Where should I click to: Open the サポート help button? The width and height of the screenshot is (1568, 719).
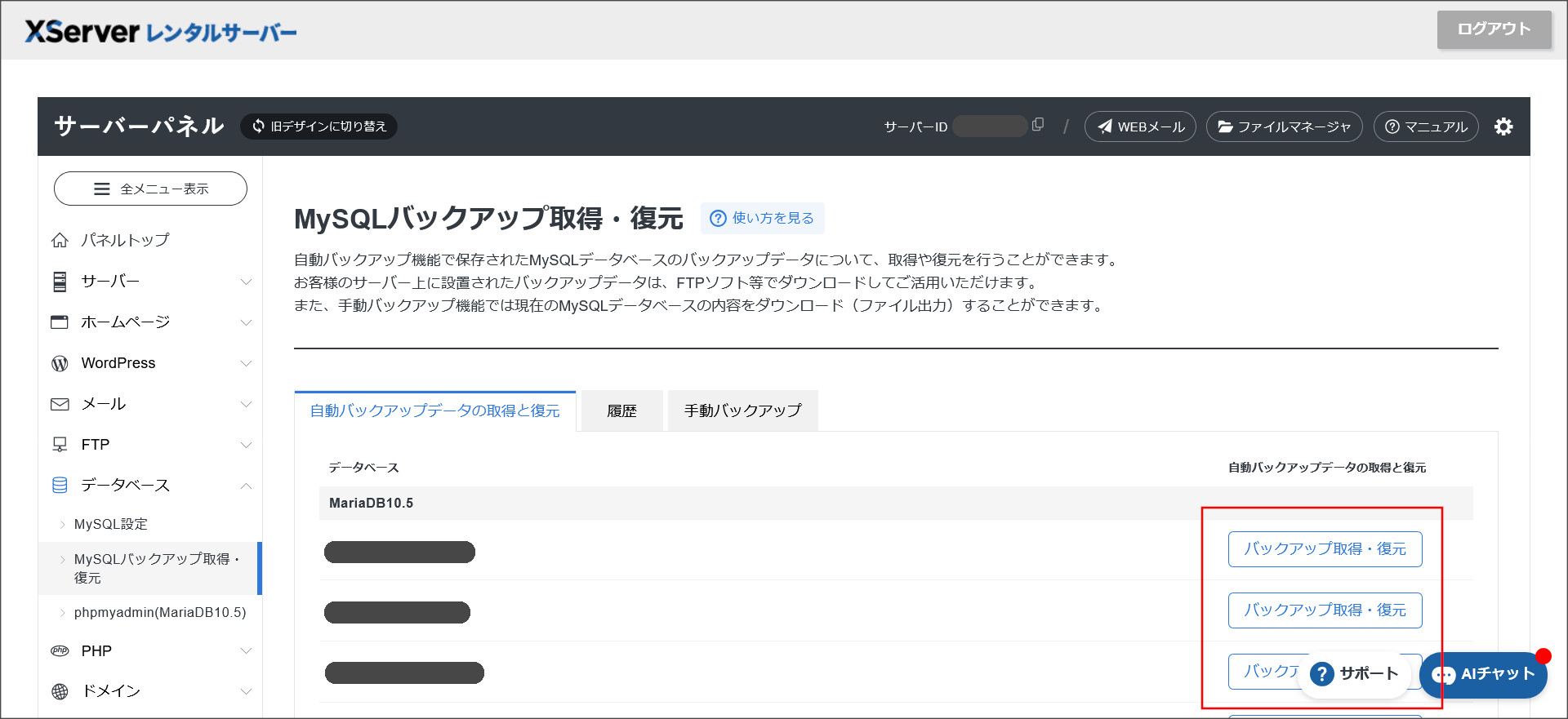click(1355, 674)
